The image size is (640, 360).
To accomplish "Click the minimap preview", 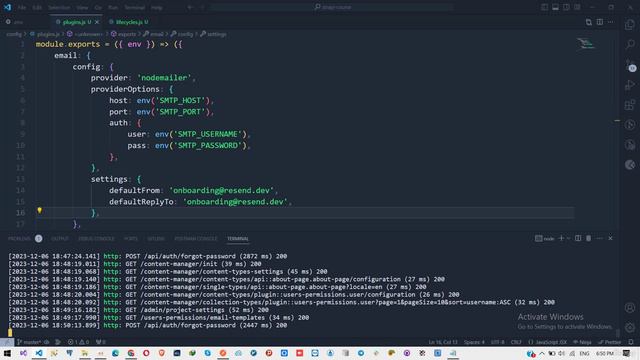I will (x=586, y=43).
